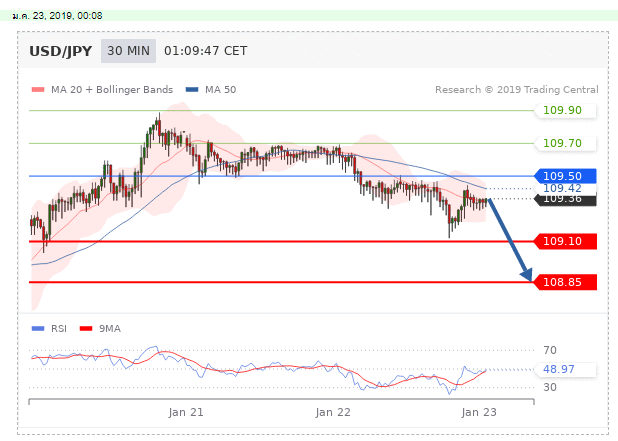Click the MA 50 legend swatch
This screenshot has height=441, width=618.
click(192, 89)
